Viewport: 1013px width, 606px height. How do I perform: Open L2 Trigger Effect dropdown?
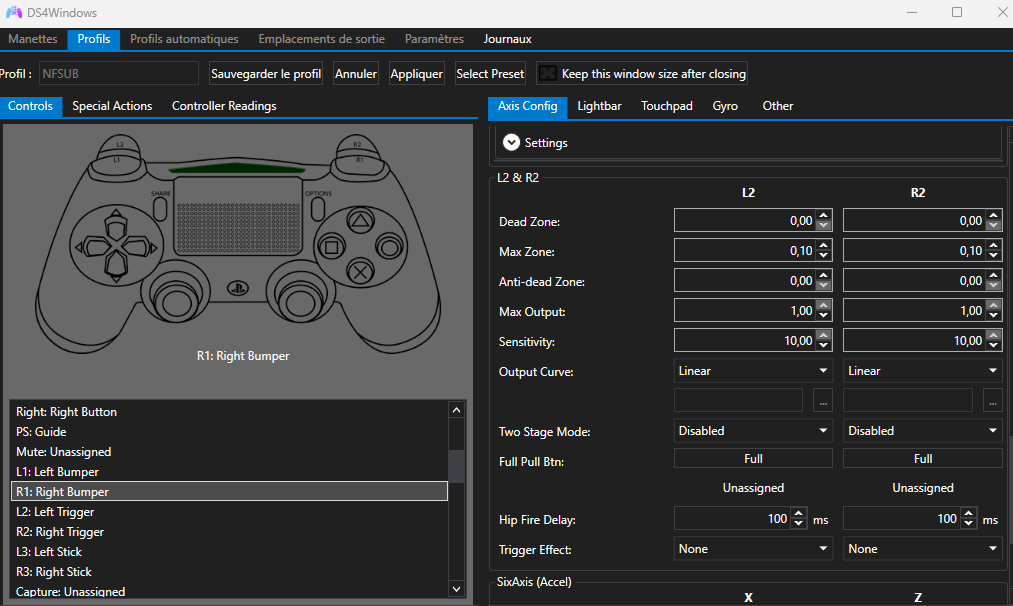point(753,549)
